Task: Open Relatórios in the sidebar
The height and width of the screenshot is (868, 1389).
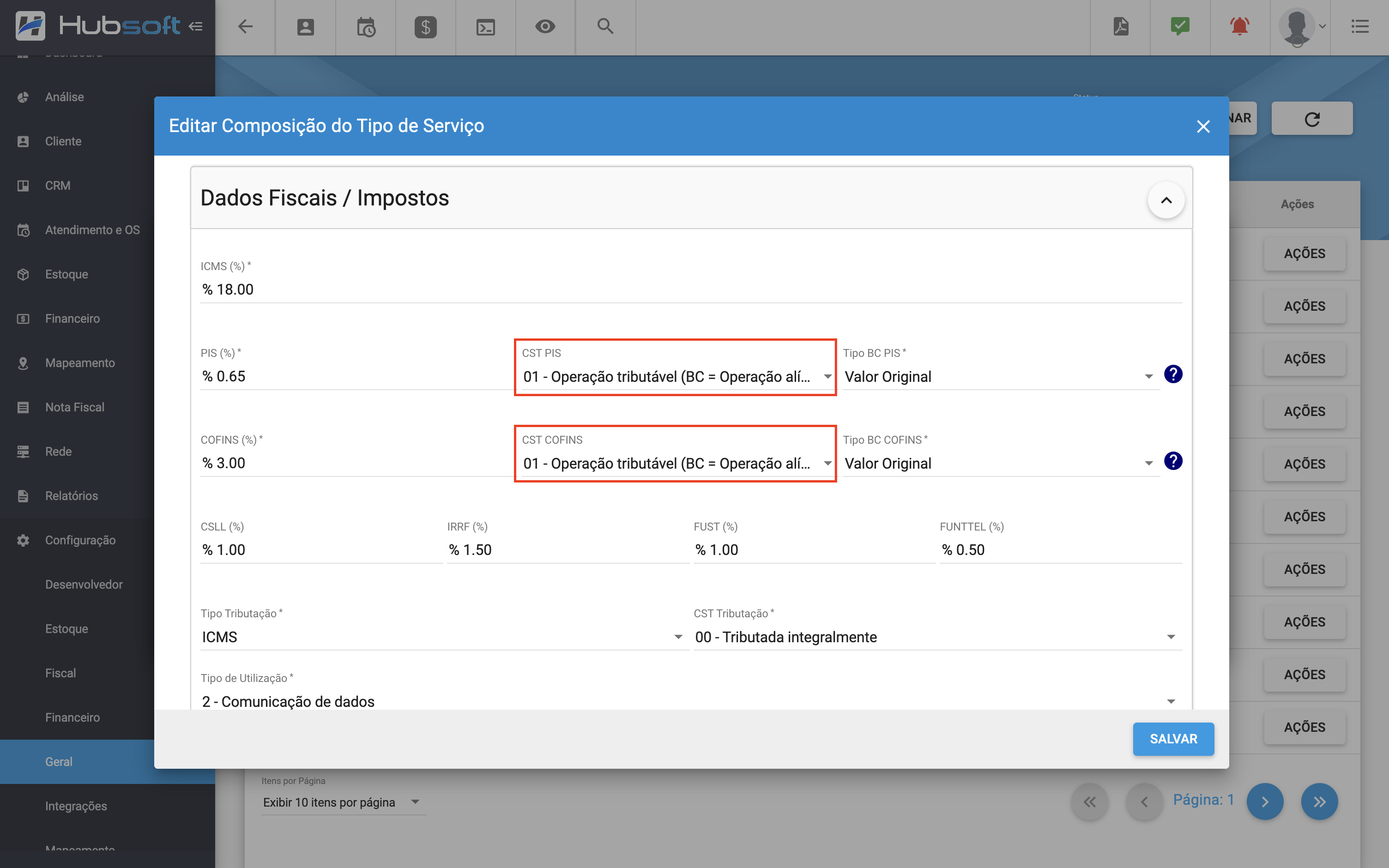Action: tap(71, 496)
